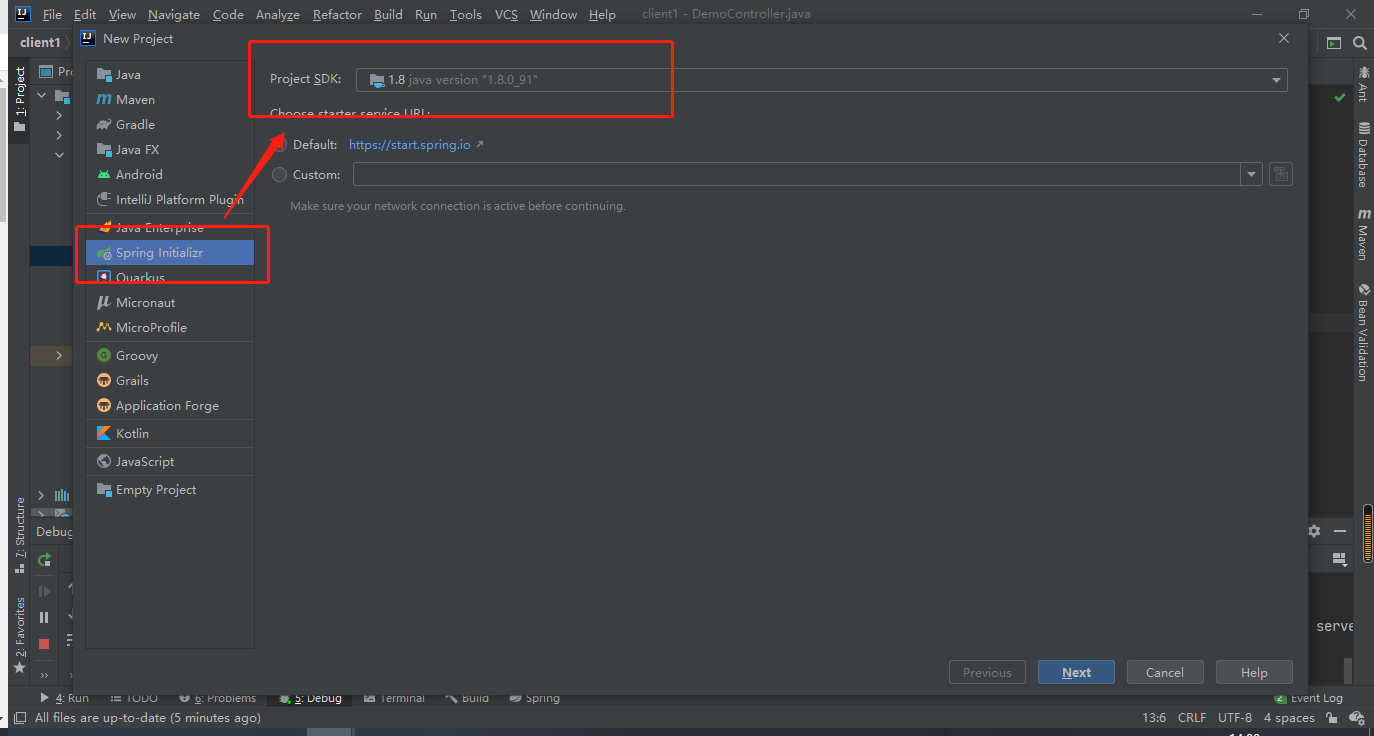The height and width of the screenshot is (736, 1374).
Task: Open UTF-8 encoding selector
Action: click(1235, 718)
